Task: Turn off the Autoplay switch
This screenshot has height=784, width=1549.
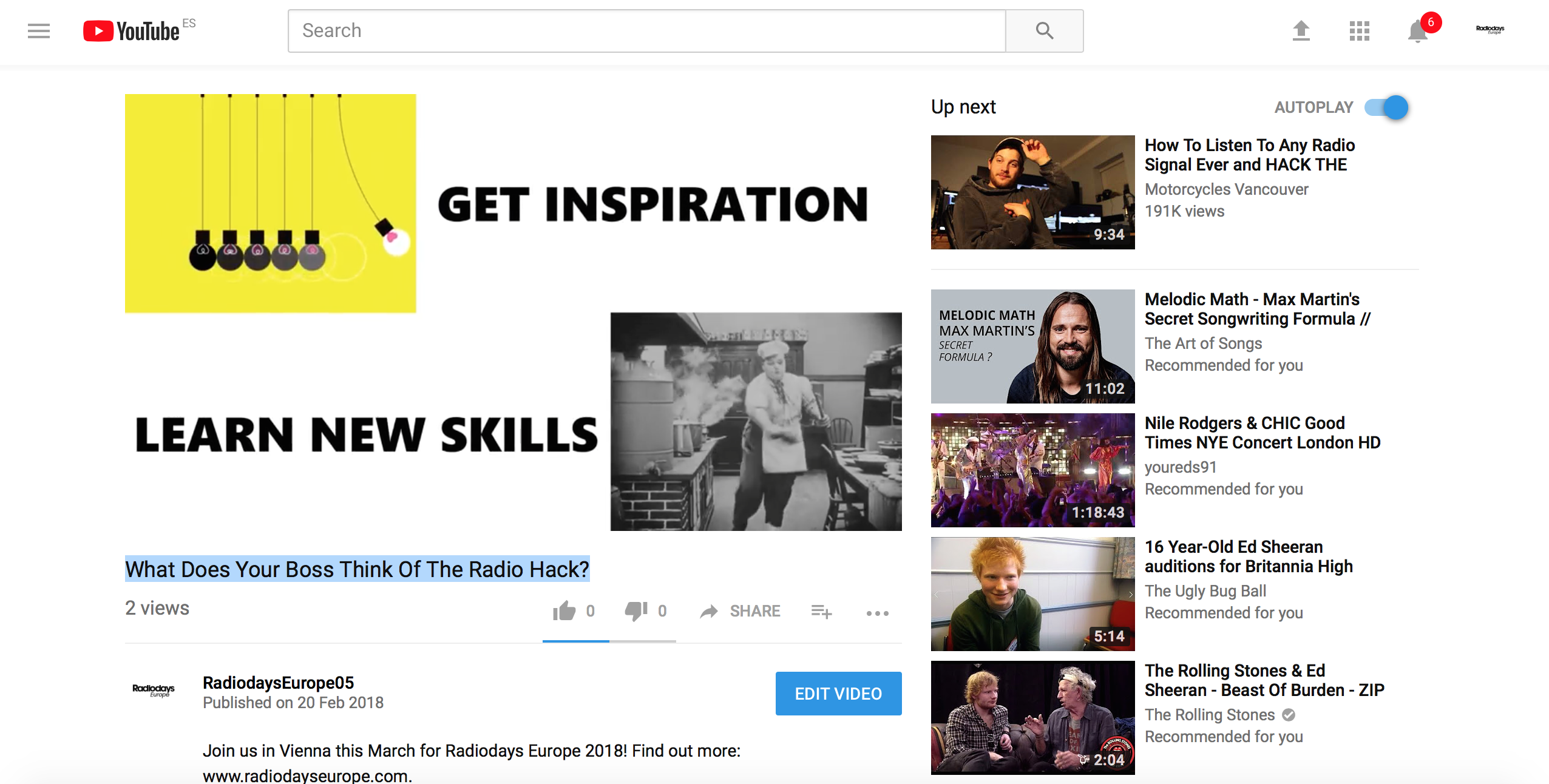Action: click(x=1386, y=107)
